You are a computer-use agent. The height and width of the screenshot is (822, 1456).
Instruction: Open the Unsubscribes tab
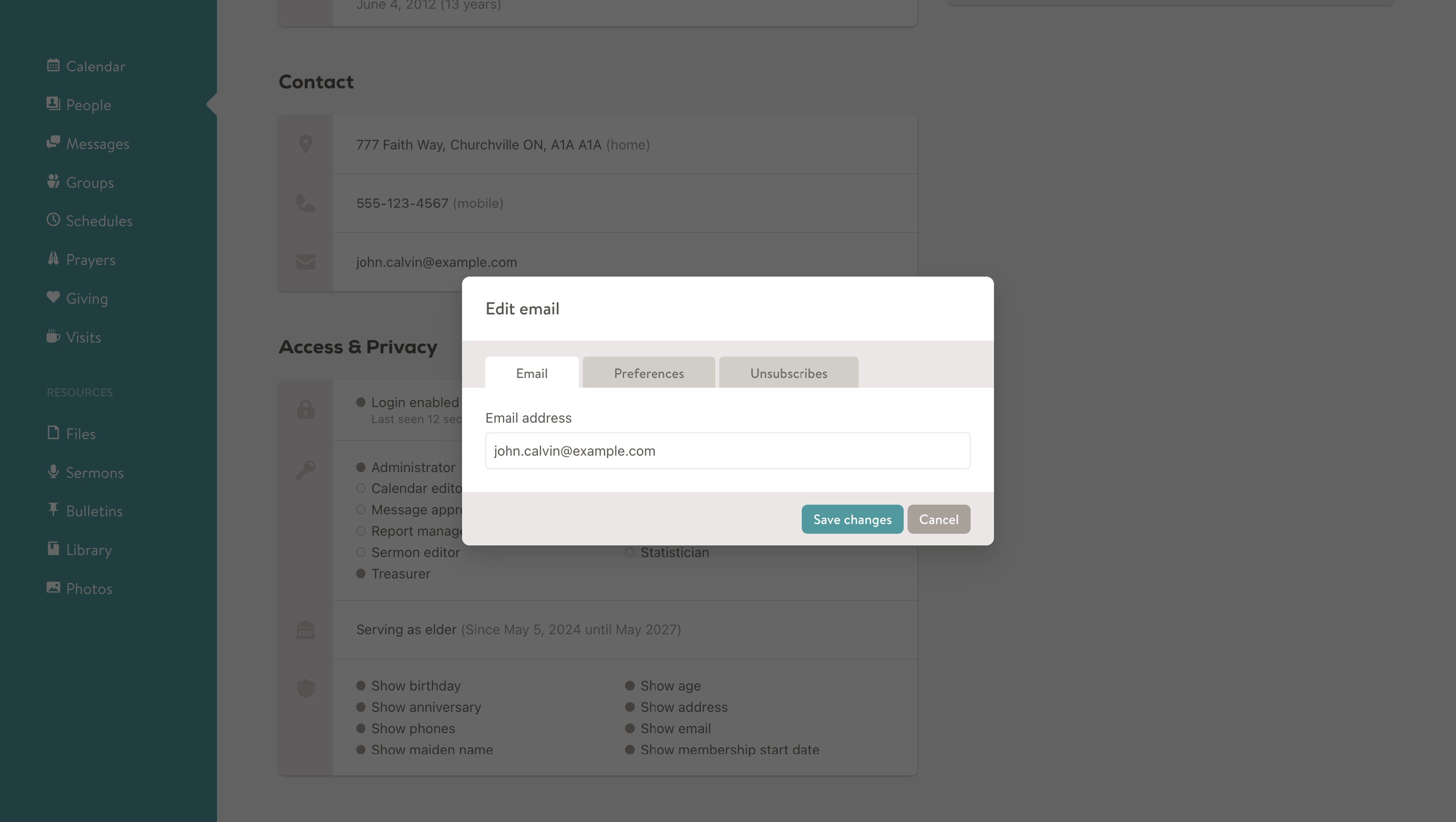coord(788,373)
